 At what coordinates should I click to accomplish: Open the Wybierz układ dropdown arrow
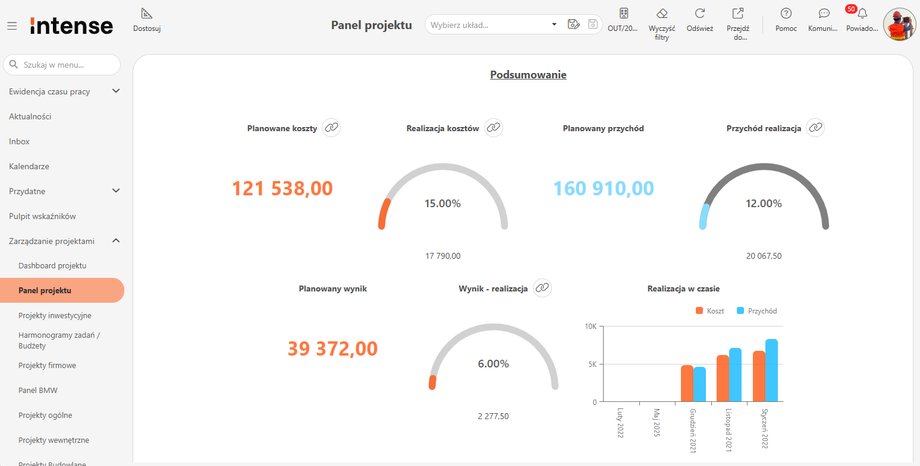(555, 24)
